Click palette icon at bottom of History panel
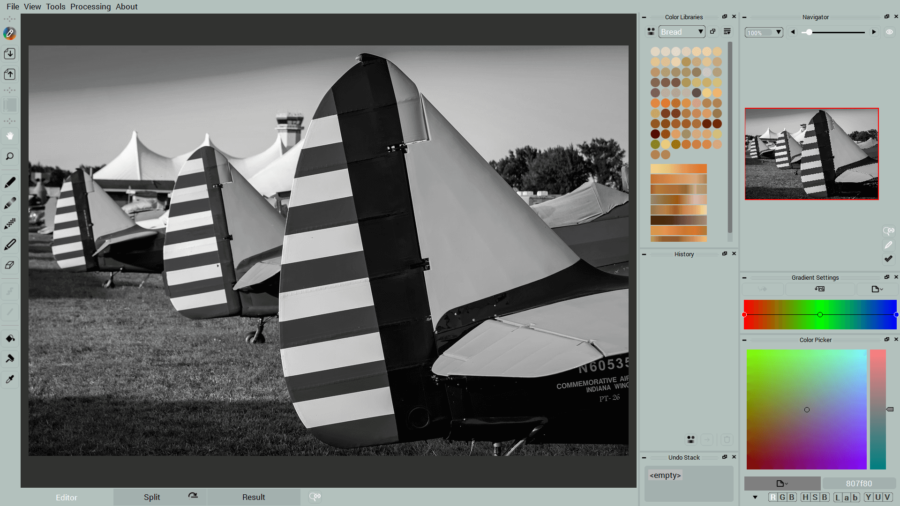Screen dimensions: 900x506 (x=690, y=439)
